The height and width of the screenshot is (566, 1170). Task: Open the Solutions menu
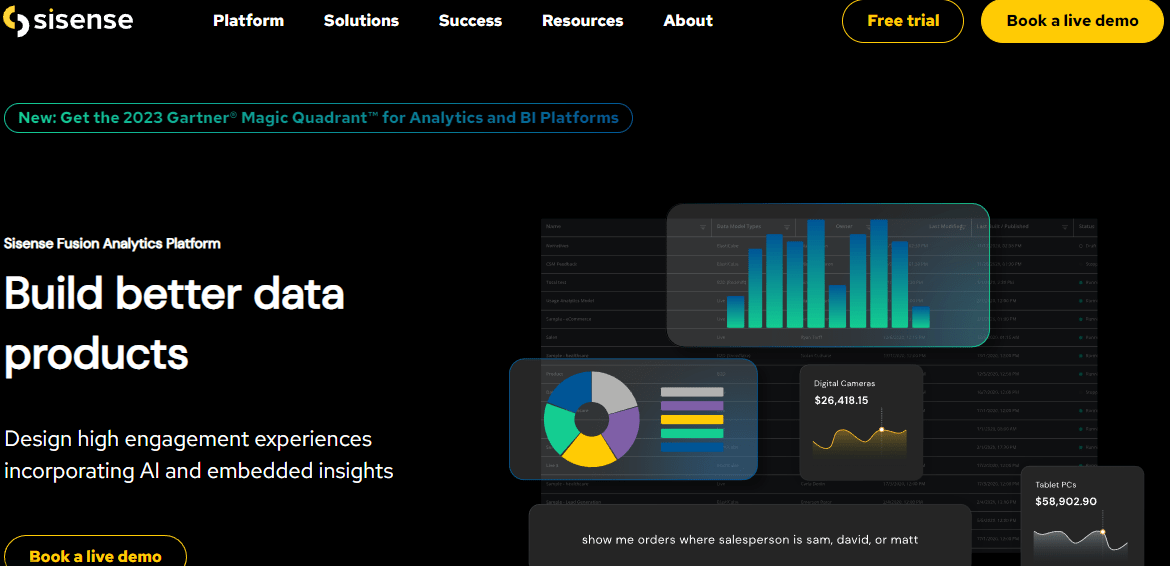361,21
